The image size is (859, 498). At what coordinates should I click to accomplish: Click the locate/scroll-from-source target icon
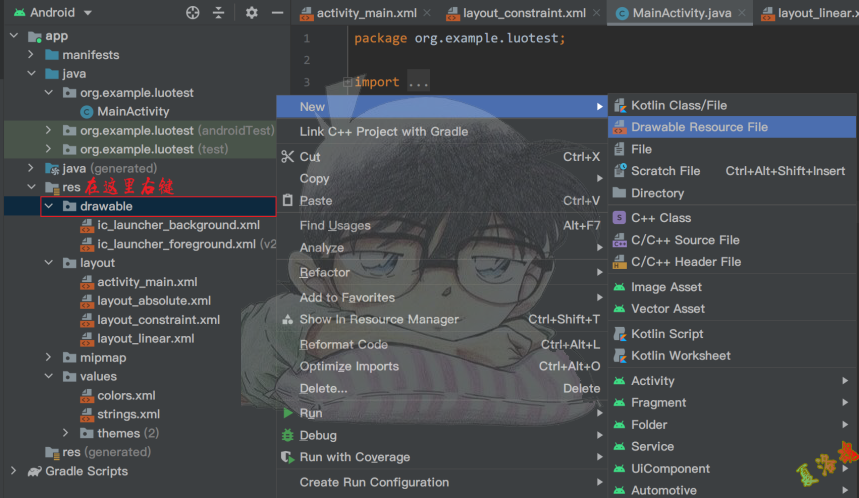coord(193,13)
